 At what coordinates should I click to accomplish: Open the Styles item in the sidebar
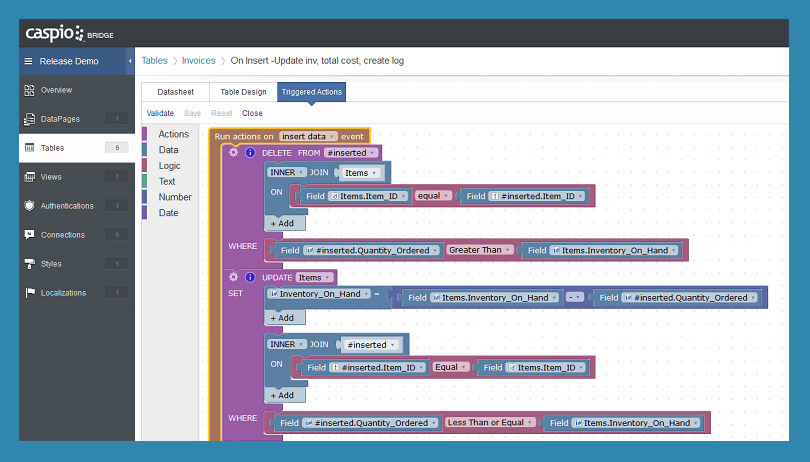[x=50, y=264]
